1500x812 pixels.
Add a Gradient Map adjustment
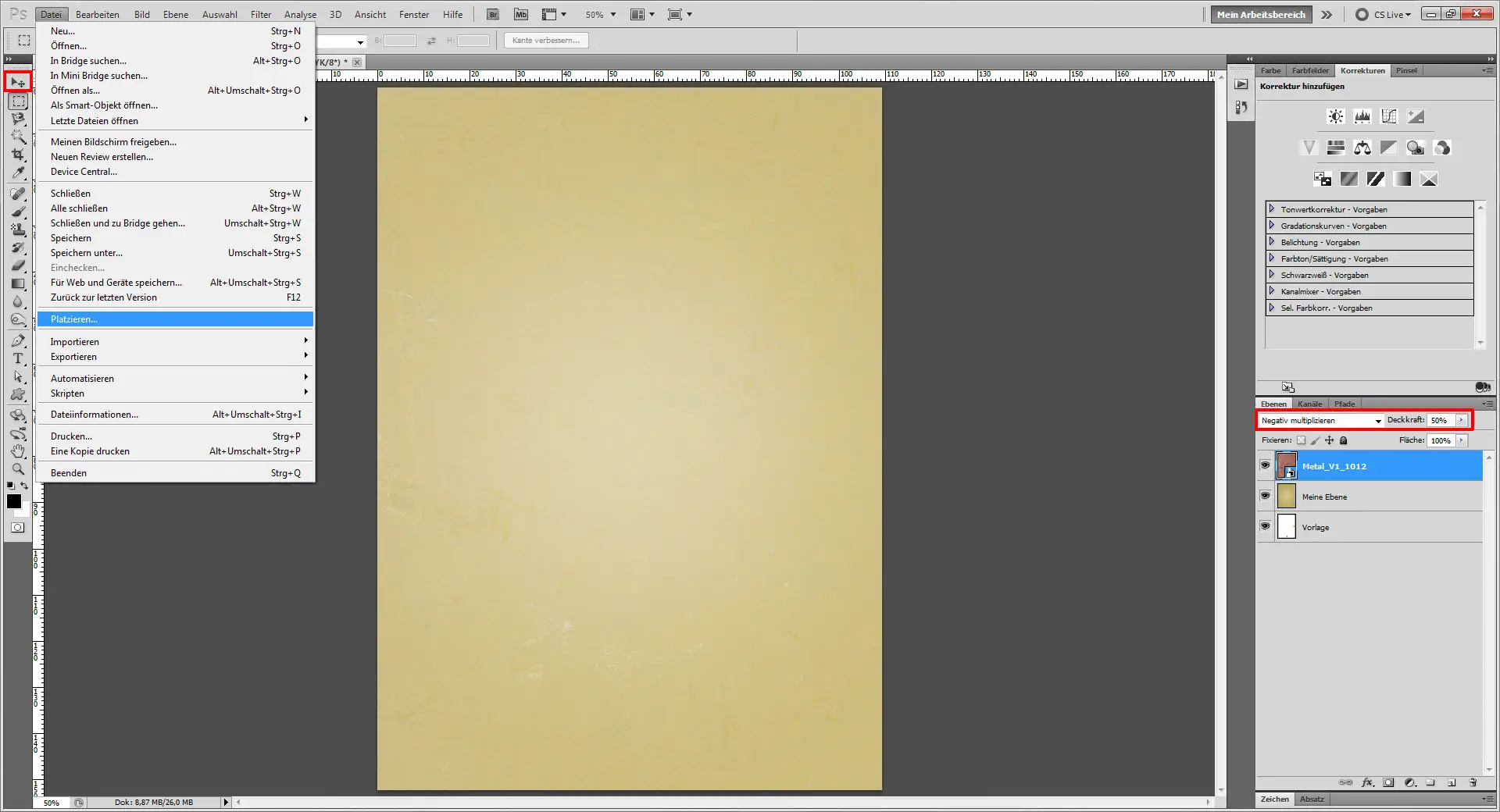[1402, 179]
